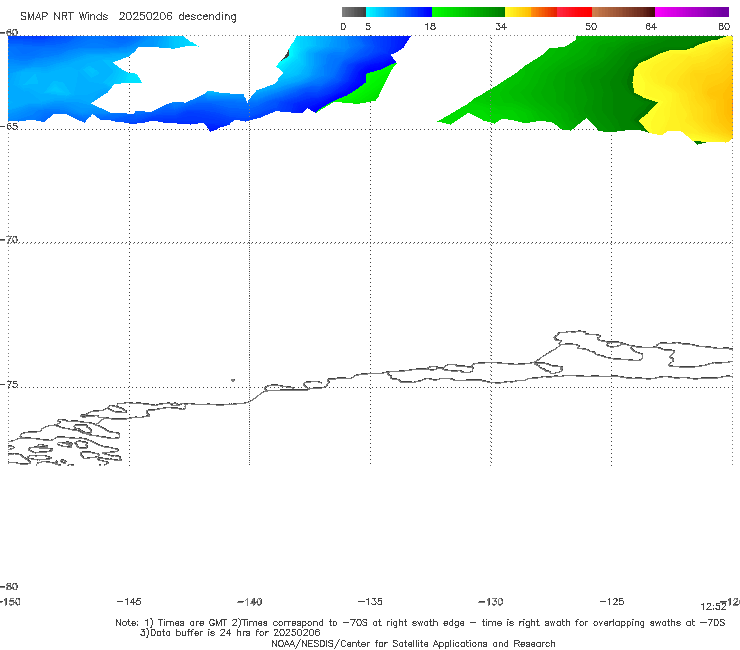The image size is (740, 650).
Task: Click the color bar label '50'
Action: pos(591,26)
